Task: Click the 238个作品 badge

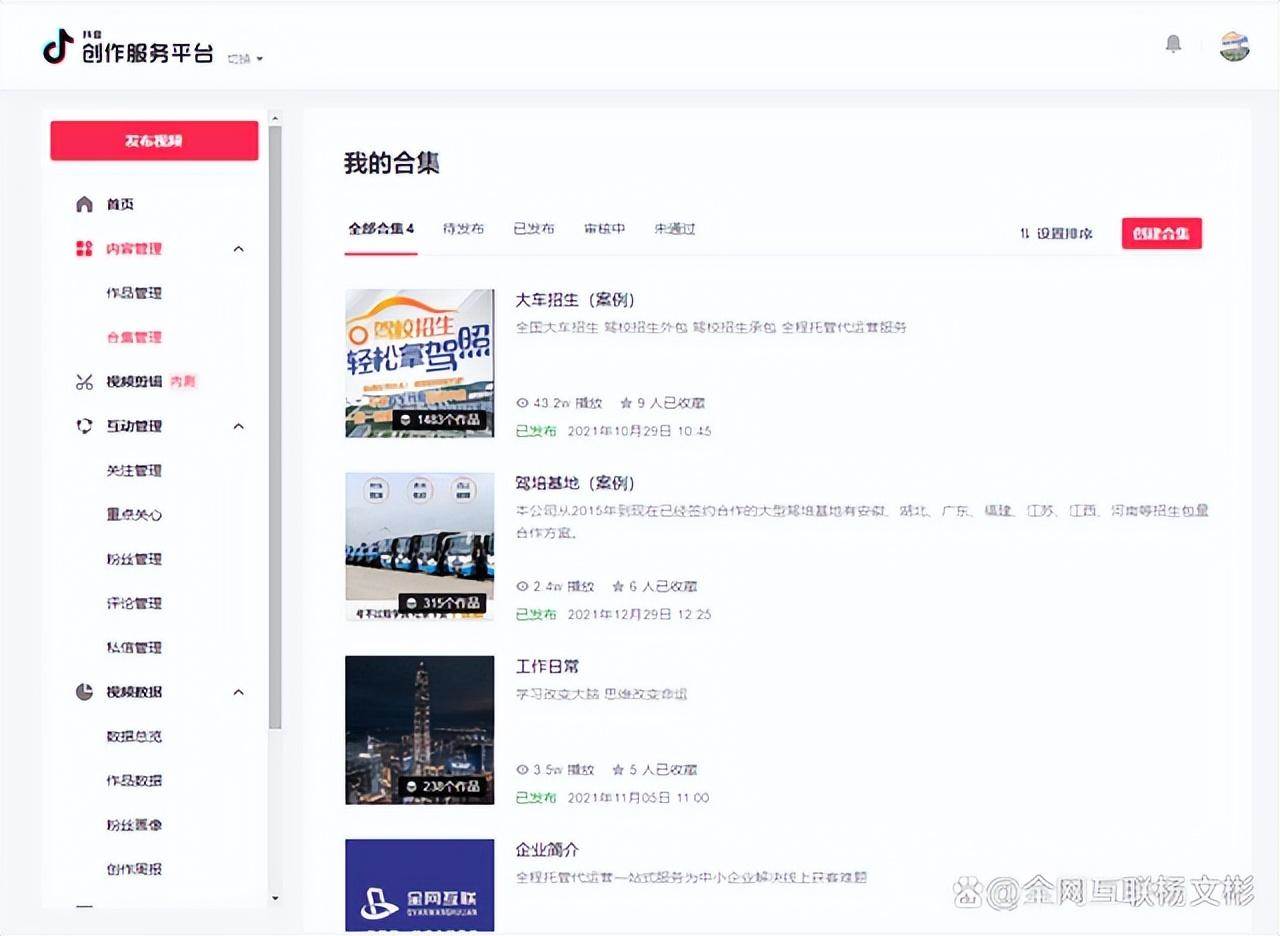Action: 442,787
